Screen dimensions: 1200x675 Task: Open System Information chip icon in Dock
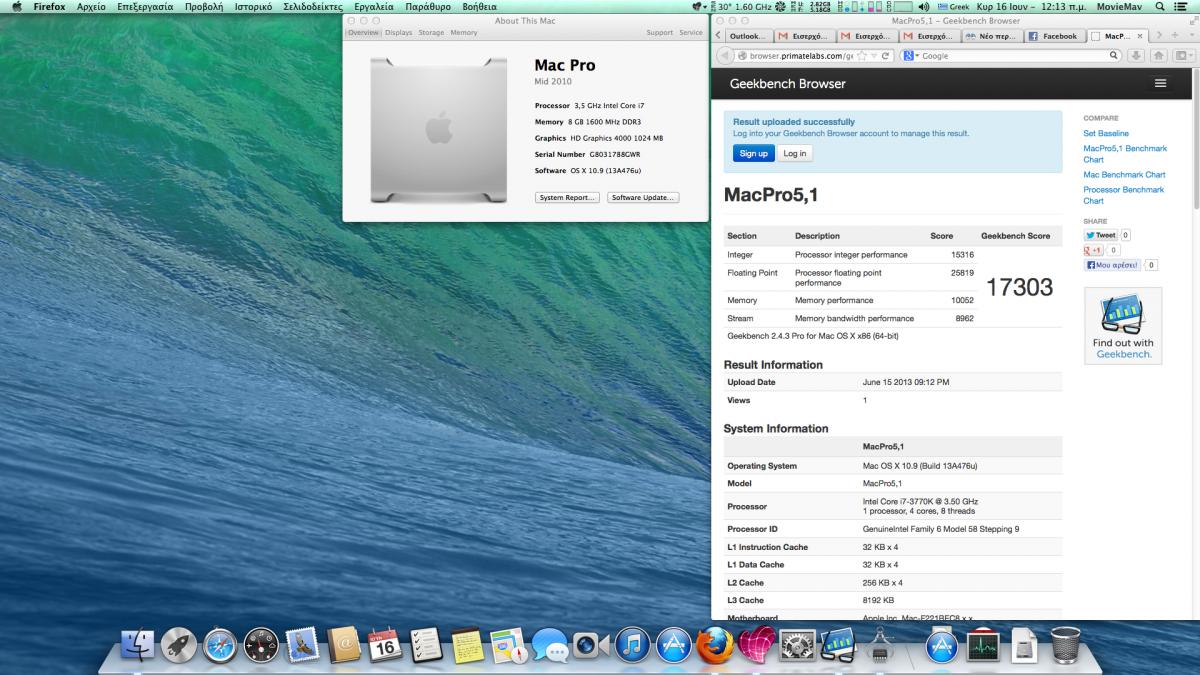pyautogui.click(x=880, y=645)
